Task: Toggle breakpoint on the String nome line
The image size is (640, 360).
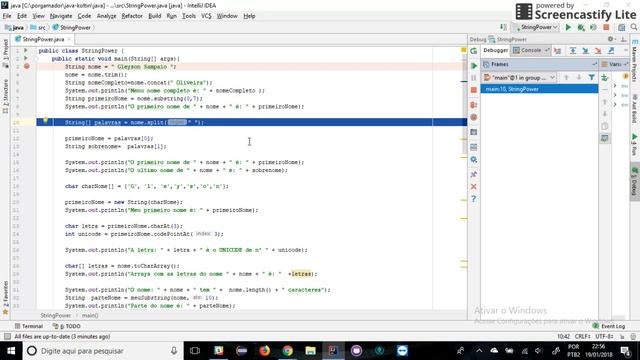Action: coord(27,67)
